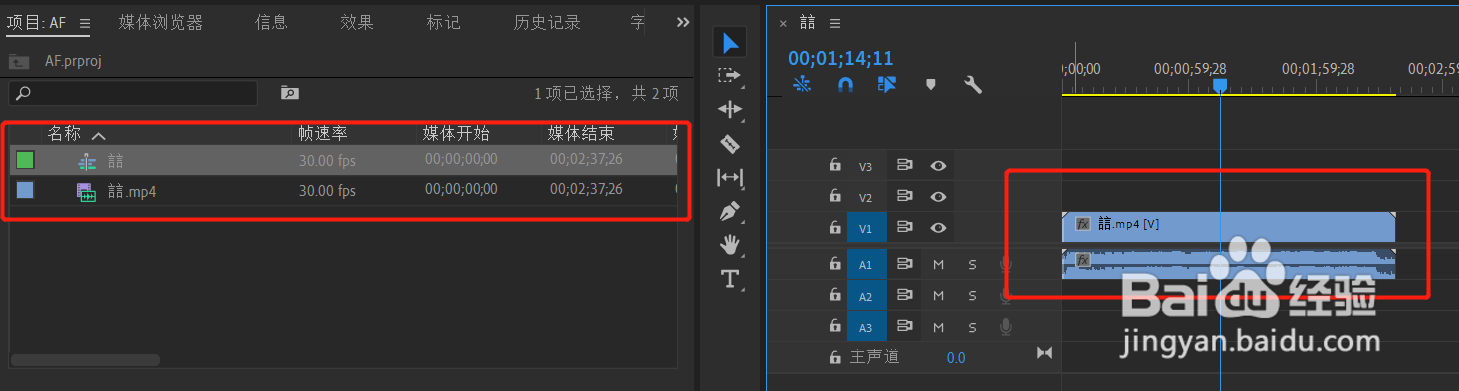Toggle sync lock on track A1
Viewport: 1459px width, 391px height.
[x=905, y=264]
